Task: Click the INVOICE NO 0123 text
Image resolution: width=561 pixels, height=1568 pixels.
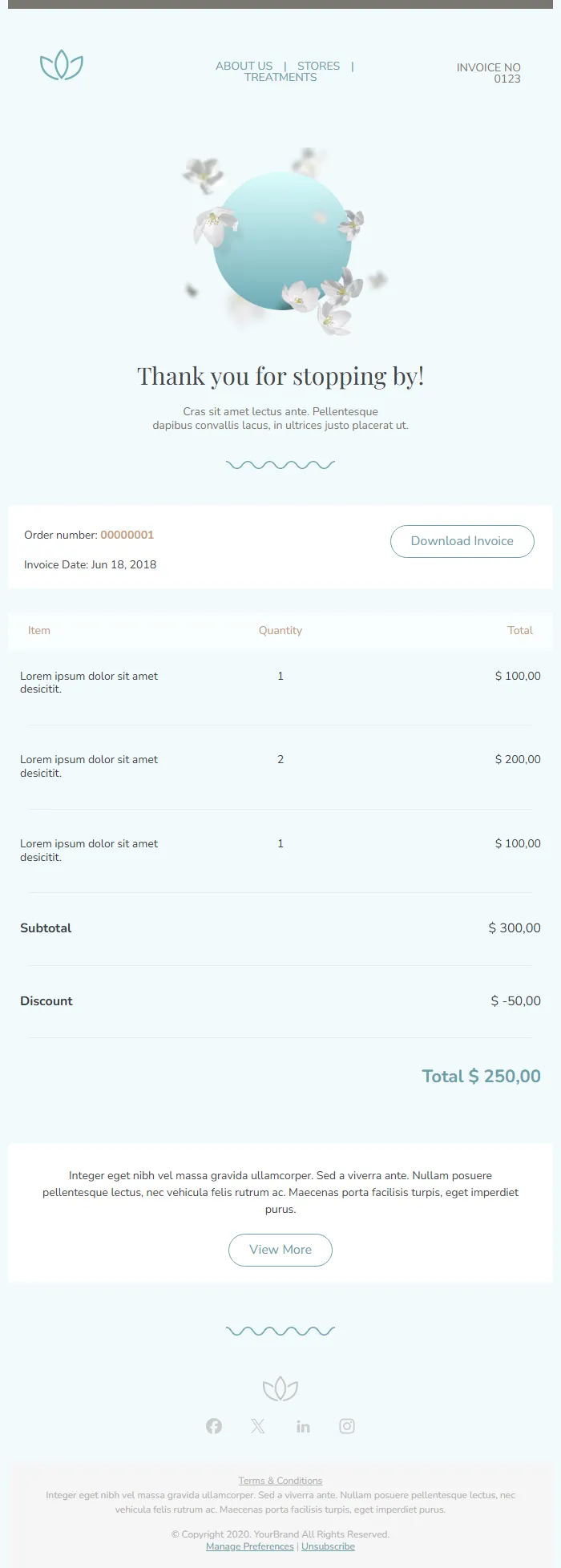Action: click(x=489, y=73)
